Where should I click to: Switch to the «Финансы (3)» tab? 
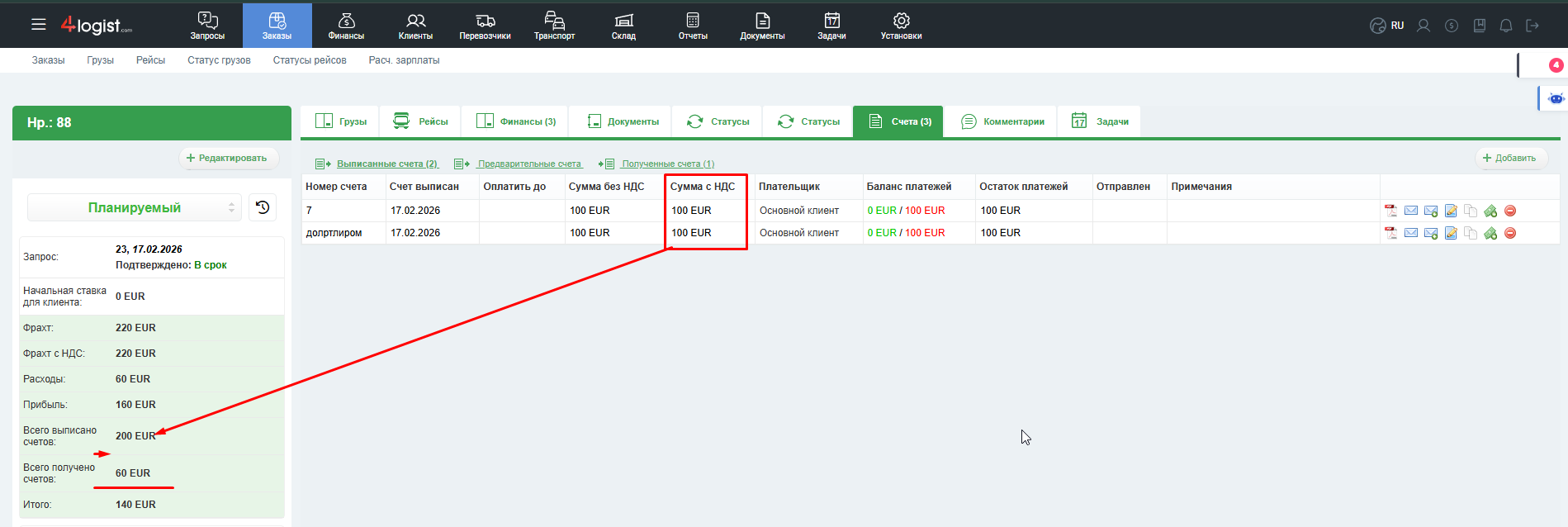pyautogui.click(x=516, y=121)
